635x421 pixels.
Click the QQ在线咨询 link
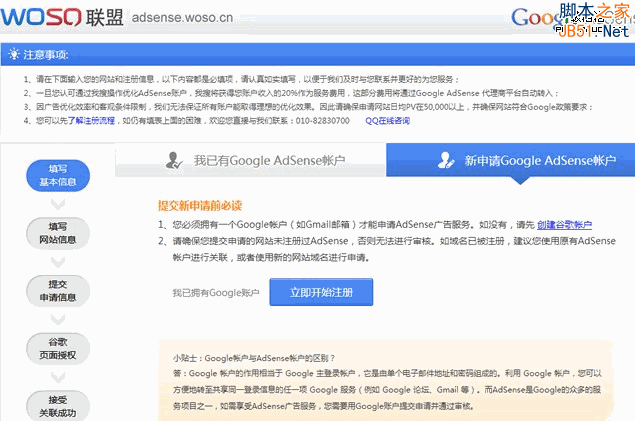tap(387, 121)
